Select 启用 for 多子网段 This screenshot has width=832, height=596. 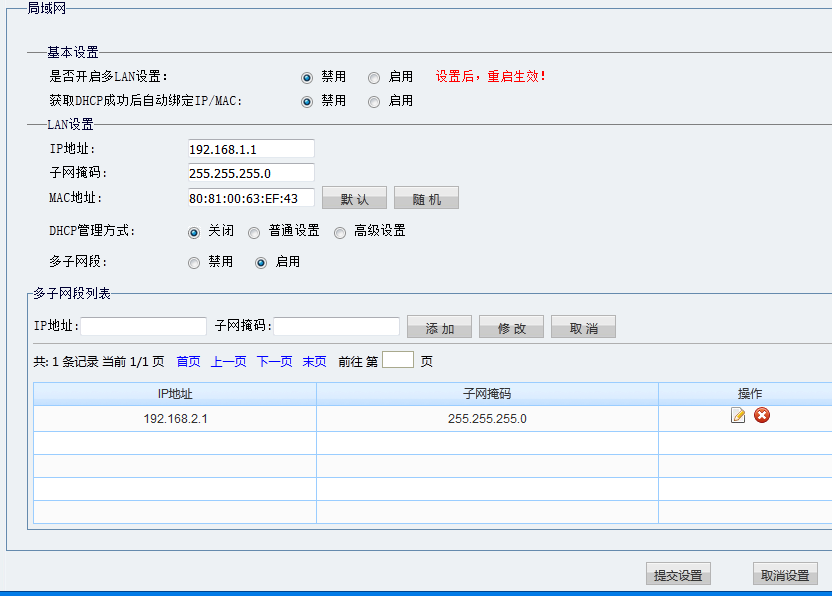261,263
